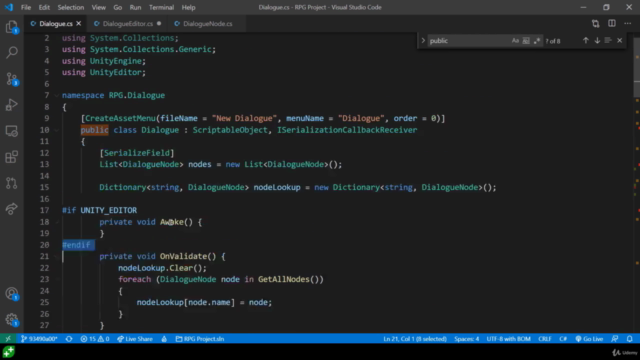Open the feedback icon in the status bar
This screenshot has height=360, width=640.
click(615, 339)
